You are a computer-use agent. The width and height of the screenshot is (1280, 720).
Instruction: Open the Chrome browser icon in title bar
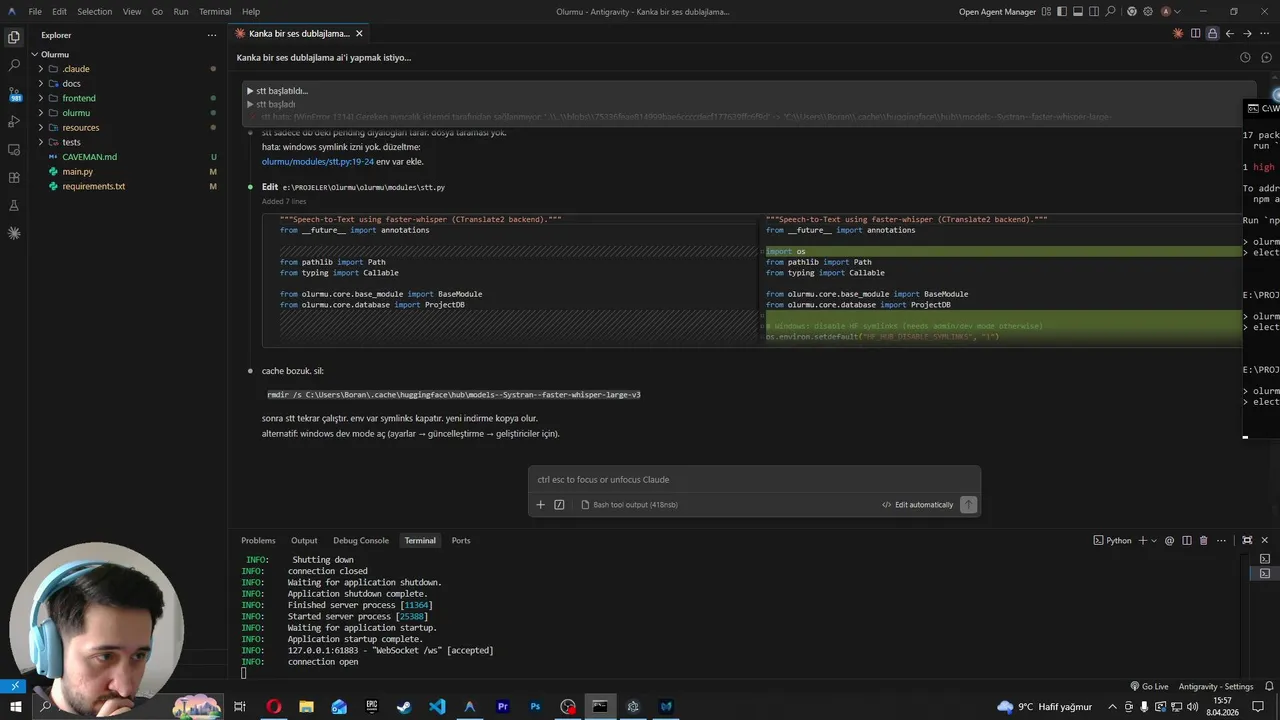pos(1131,12)
